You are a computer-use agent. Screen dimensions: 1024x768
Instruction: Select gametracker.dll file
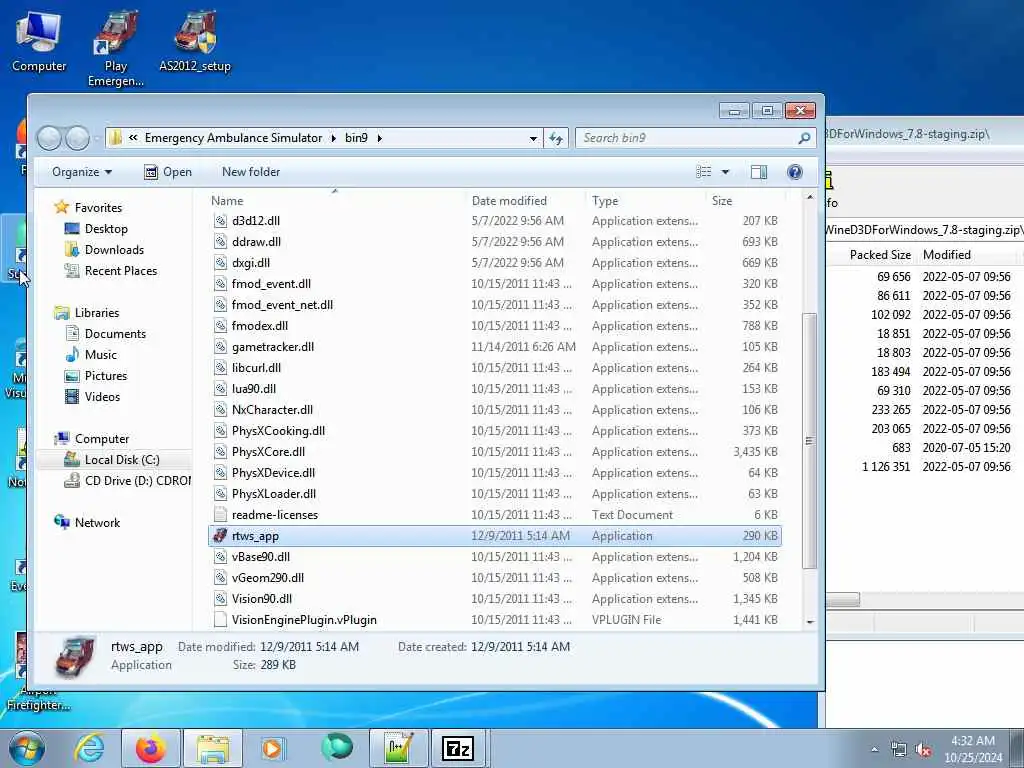click(x=494, y=347)
